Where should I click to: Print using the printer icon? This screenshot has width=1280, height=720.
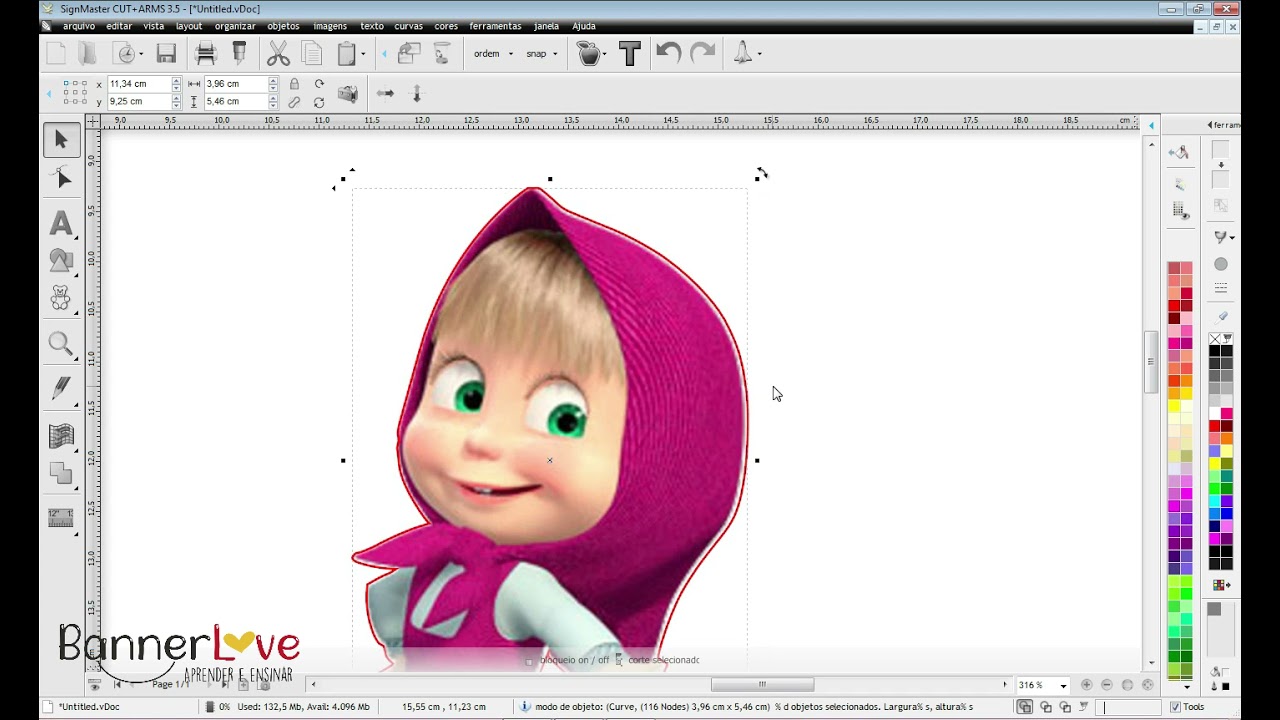point(206,54)
